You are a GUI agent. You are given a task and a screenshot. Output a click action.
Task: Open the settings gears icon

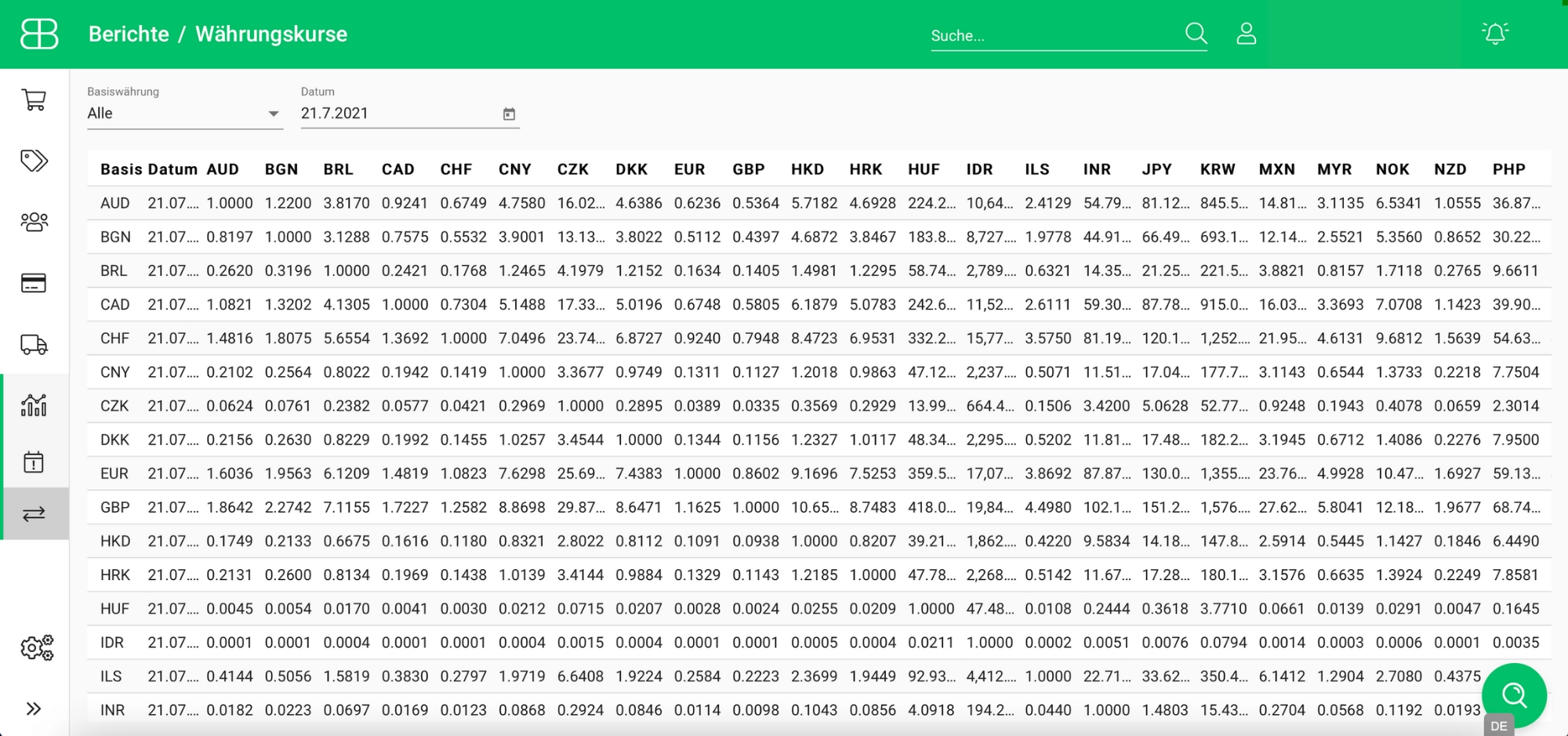pos(37,647)
